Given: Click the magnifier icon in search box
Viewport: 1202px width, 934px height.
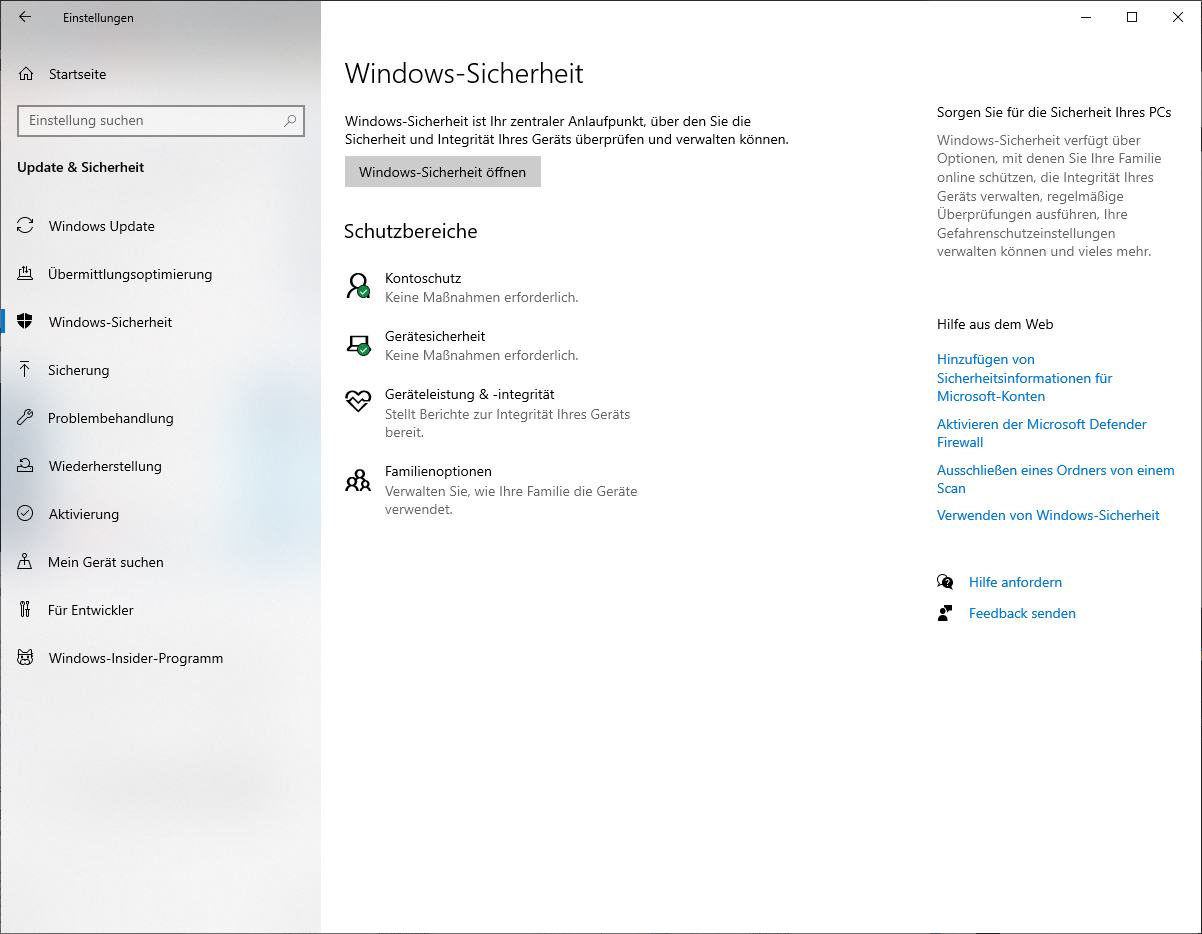Looking at the screenshot, I should pyautogui.click(x=290, y=120).
